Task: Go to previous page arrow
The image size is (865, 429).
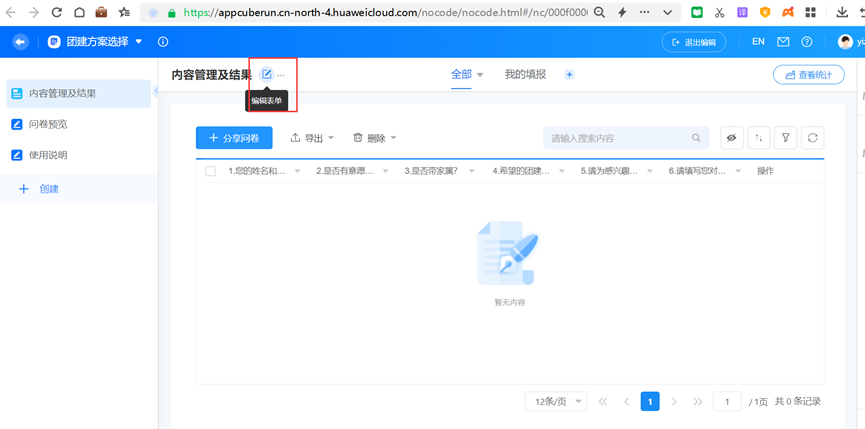Action: (x=627, y=401)
